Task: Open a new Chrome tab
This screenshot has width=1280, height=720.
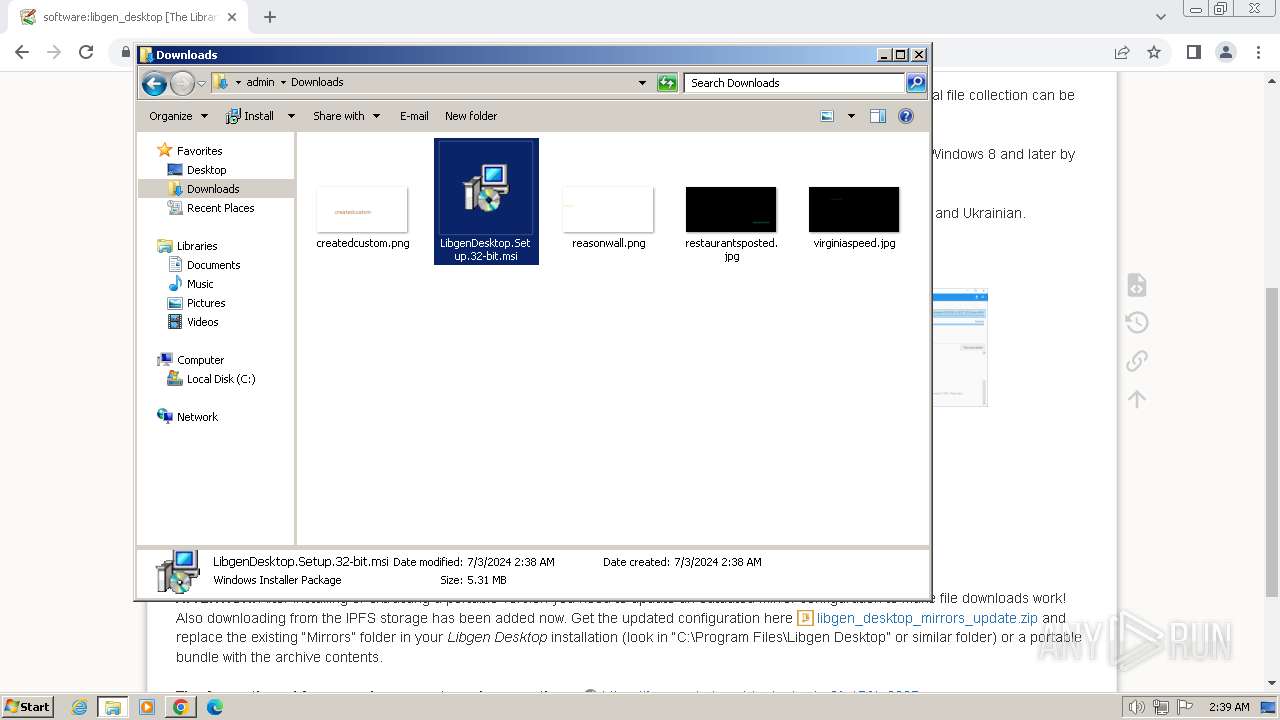Action: [x=270, y=17]
